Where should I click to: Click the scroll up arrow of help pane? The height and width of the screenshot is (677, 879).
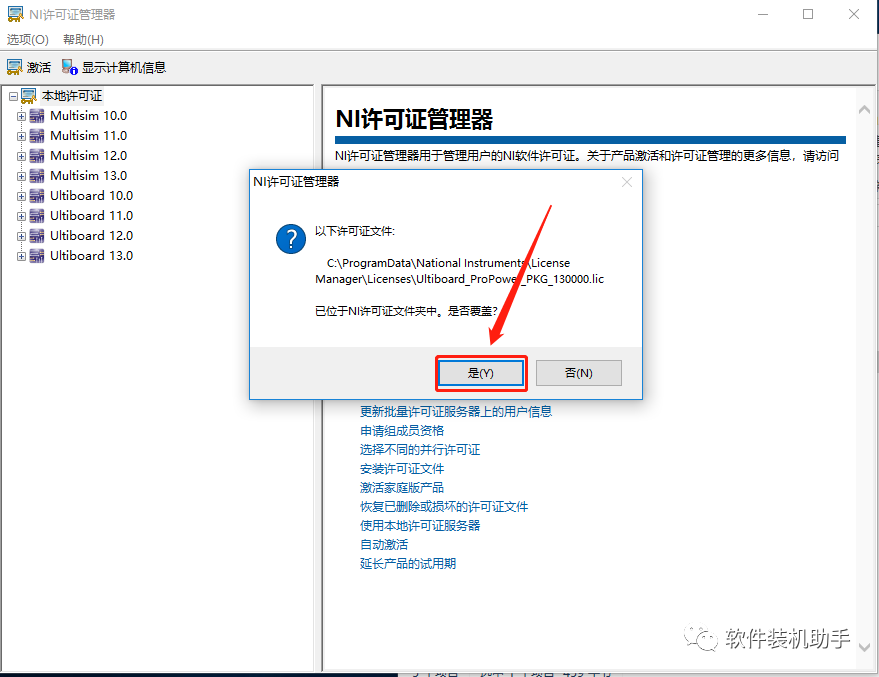tap(864, 110)
